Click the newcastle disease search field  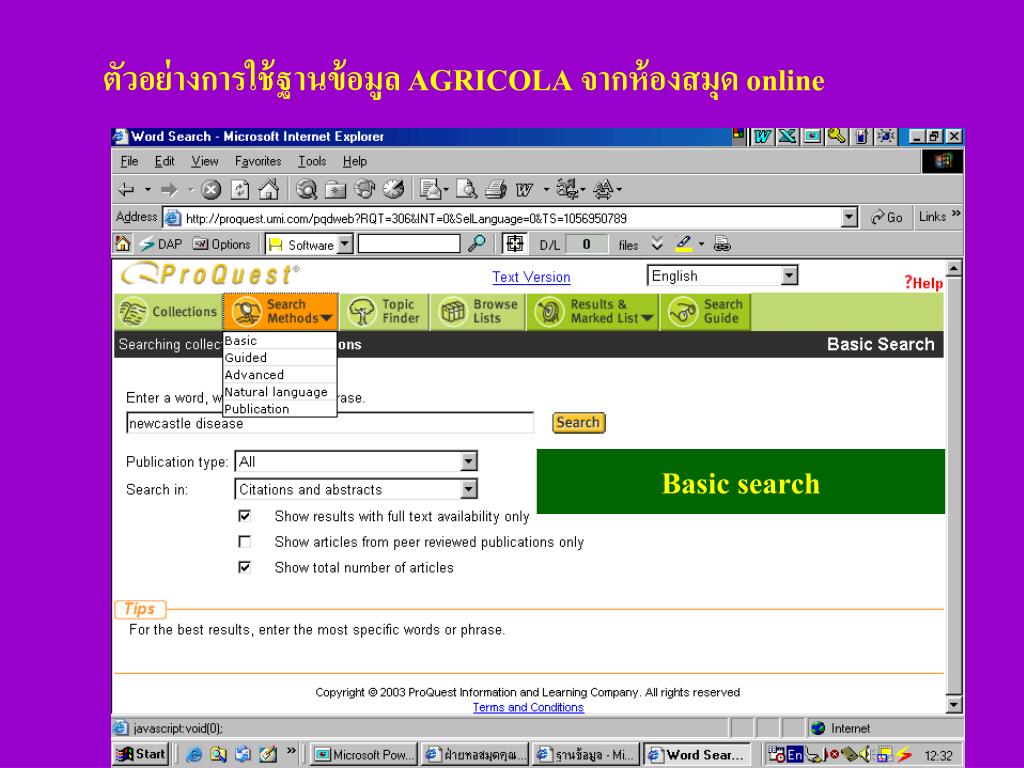[x=330, y=423]
